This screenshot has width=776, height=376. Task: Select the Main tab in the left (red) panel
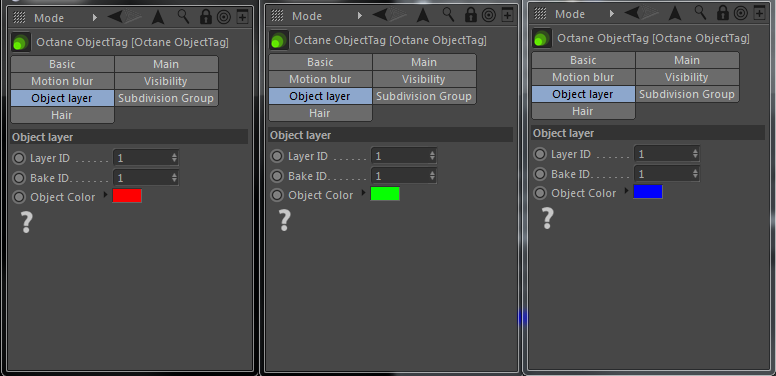point(166,64)
